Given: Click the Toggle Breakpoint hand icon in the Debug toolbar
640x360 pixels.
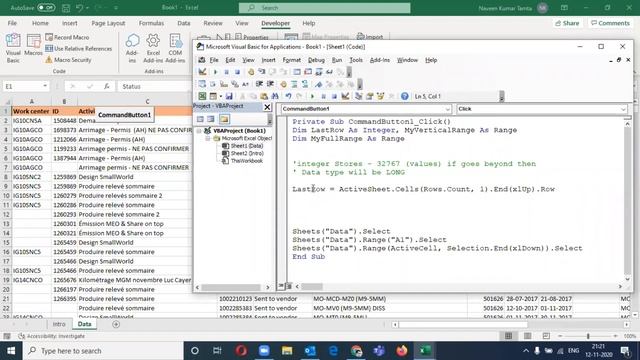Looking at the screenshot, I should coord(251,72).
